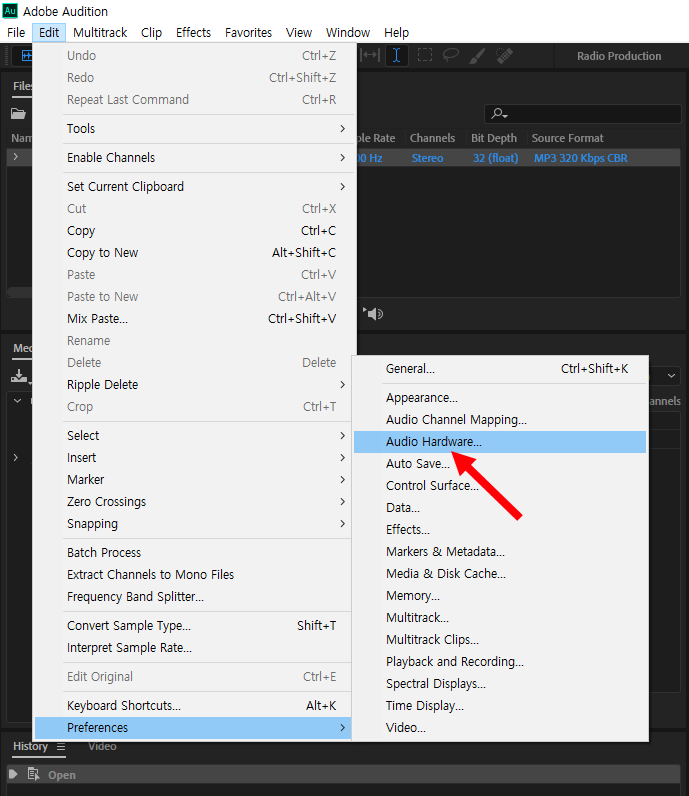689x796 pixels.
Task: Select the Time Selection tool
Action: tap(397, 55)
